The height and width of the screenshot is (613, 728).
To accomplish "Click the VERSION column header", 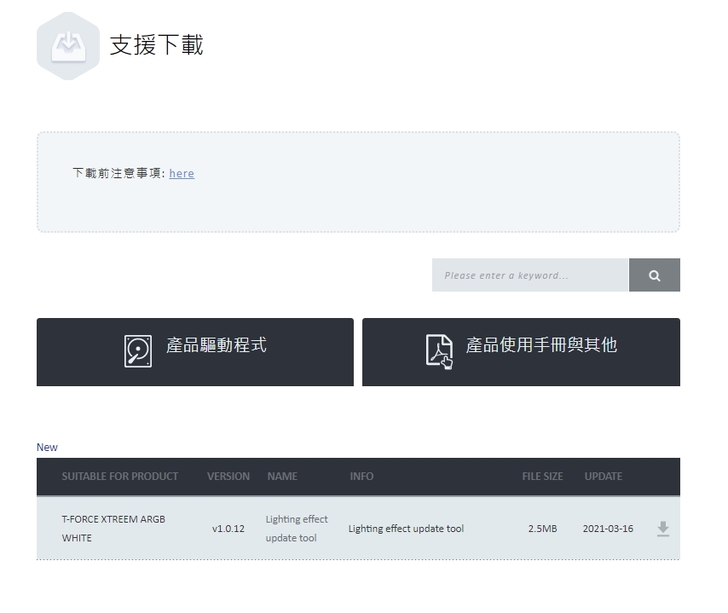I will click(x=228, y=477).
